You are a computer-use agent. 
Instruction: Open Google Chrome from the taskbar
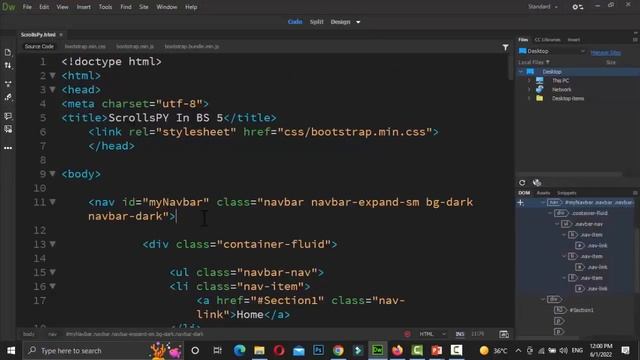(338, 350)
